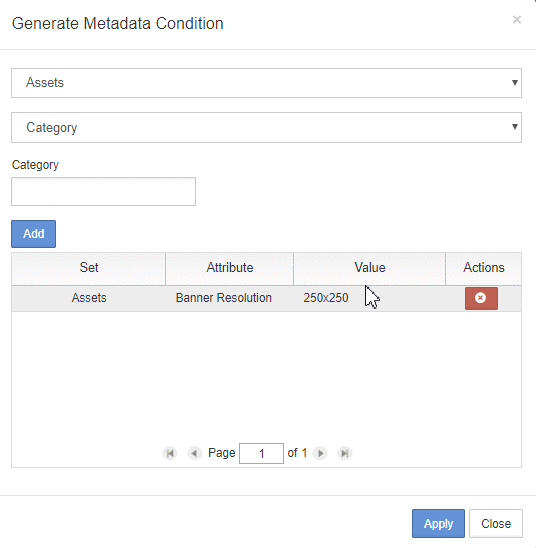Viewport: 536px width, 548px height.
Task: Dismiss the dialog with the top X icon
Action: pyautogui.click(x=517, y=20)
